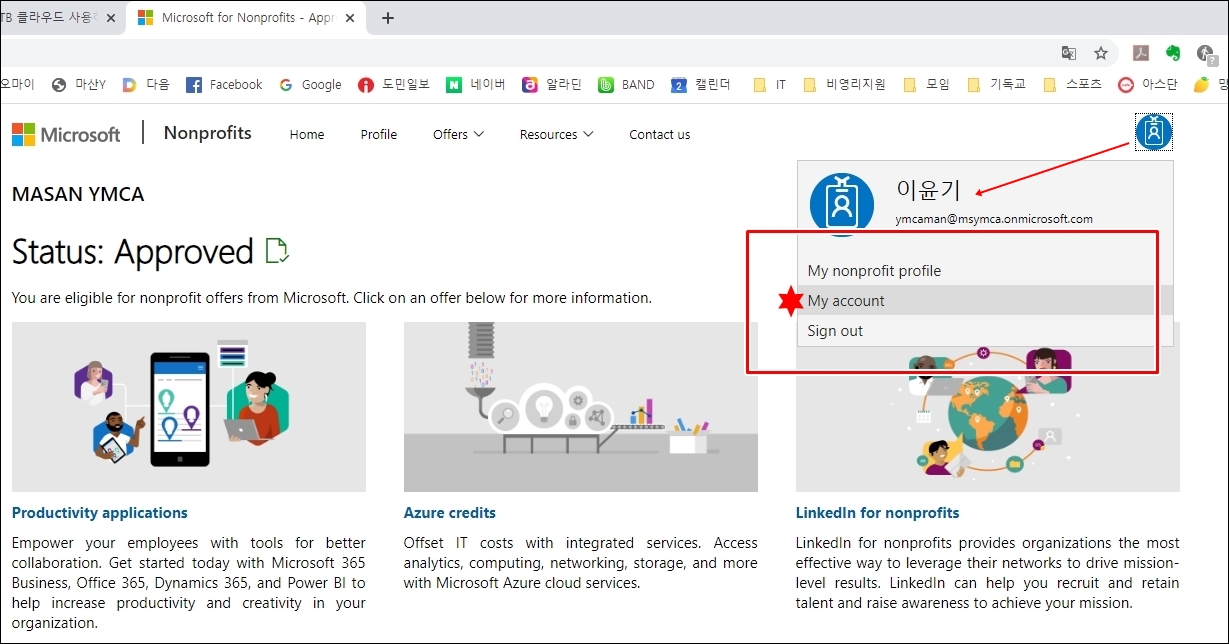Viewport: 1229px width, 644px height.
Task: Open the 마산Y bookmark
Action: [x=79, y=85]
